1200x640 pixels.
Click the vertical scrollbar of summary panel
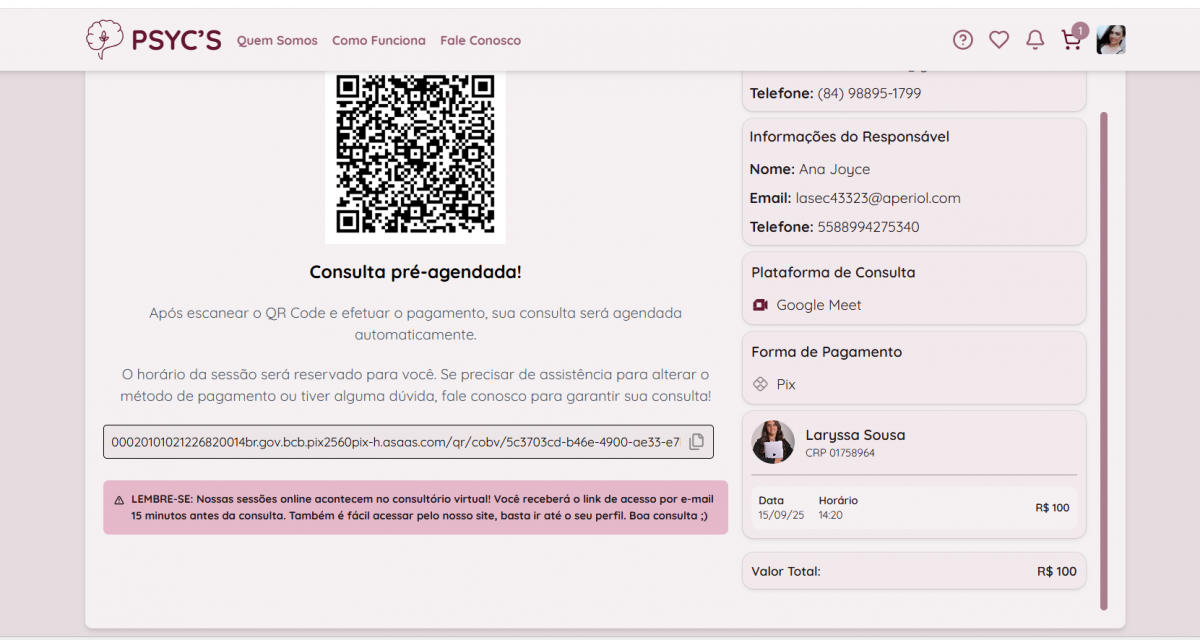(x=1104, y=360)
